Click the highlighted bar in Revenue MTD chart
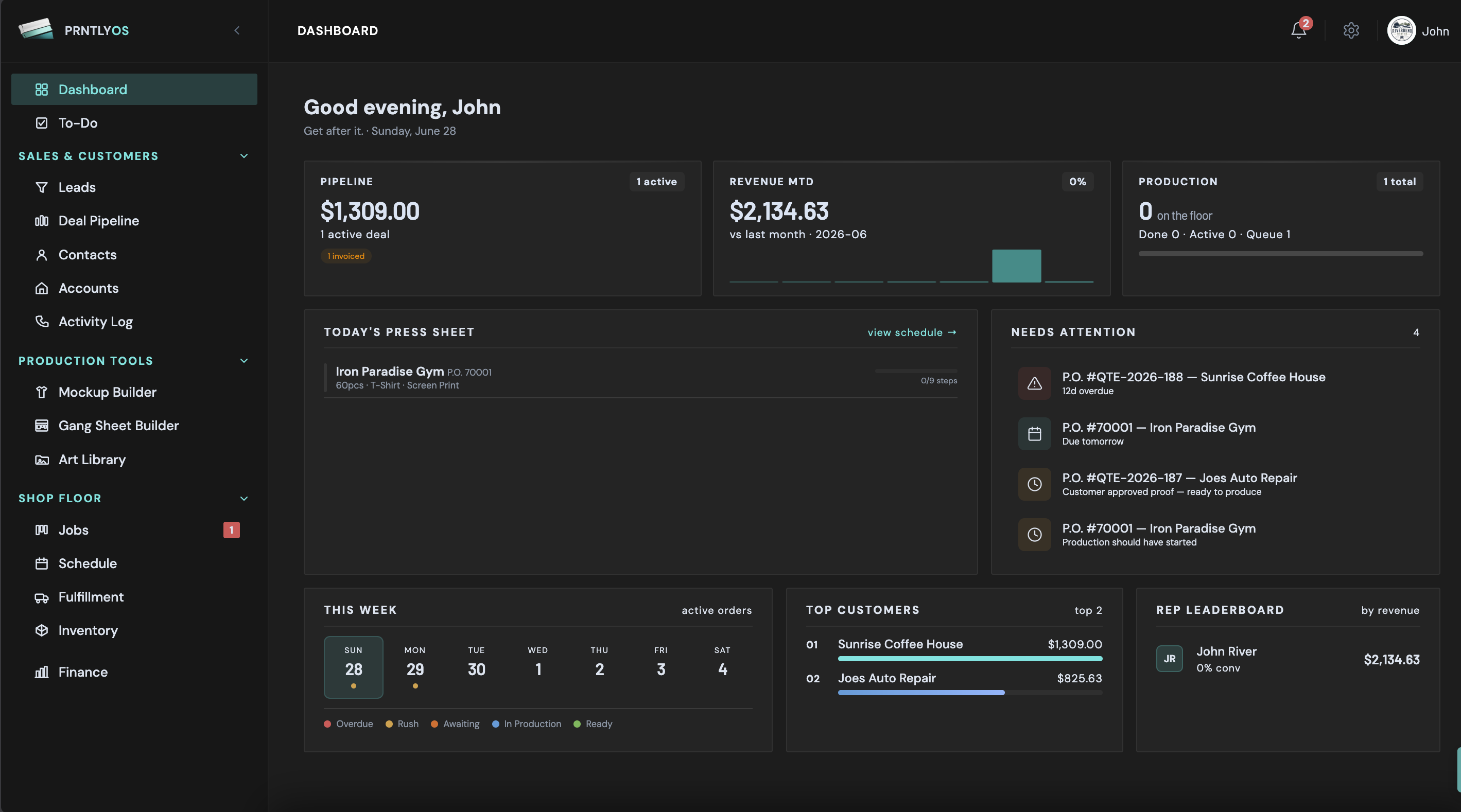This screenshot has width=1461, height=812. pos(1016,266)
